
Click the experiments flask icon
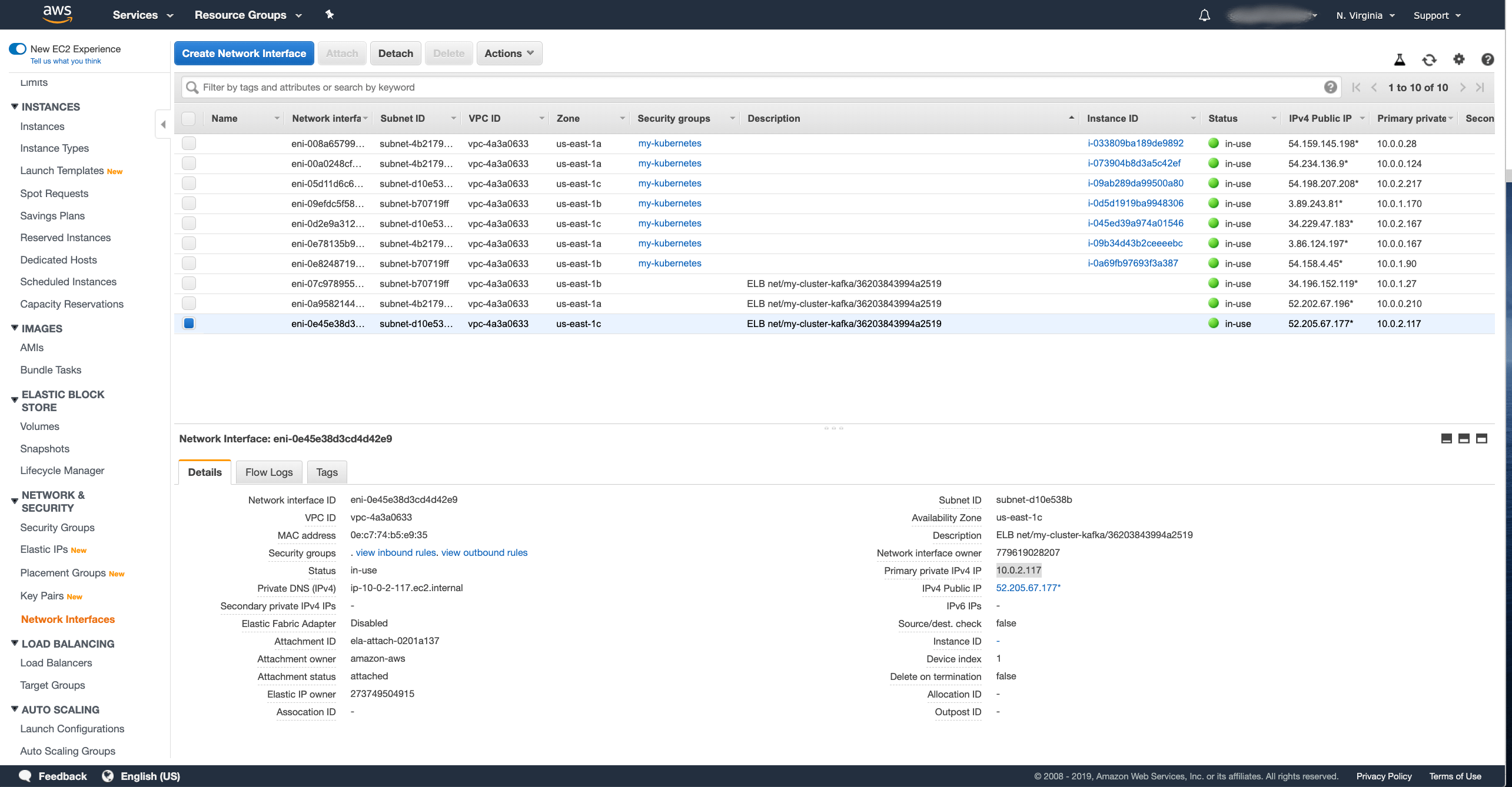coord(1400,59)
